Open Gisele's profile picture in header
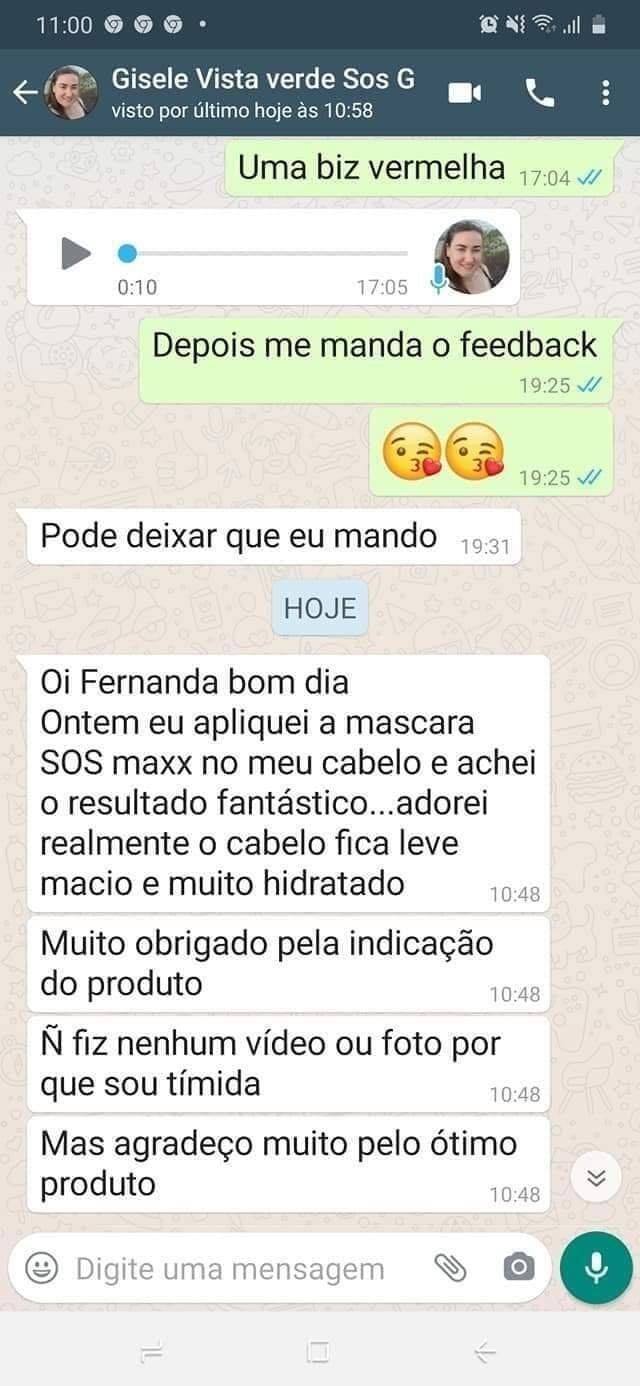This screenshot has width=640, height=1386. [72, 93]
